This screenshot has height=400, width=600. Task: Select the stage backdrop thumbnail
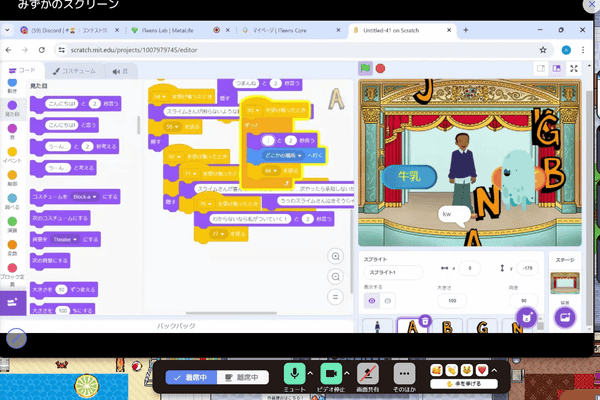coord(565,283)
